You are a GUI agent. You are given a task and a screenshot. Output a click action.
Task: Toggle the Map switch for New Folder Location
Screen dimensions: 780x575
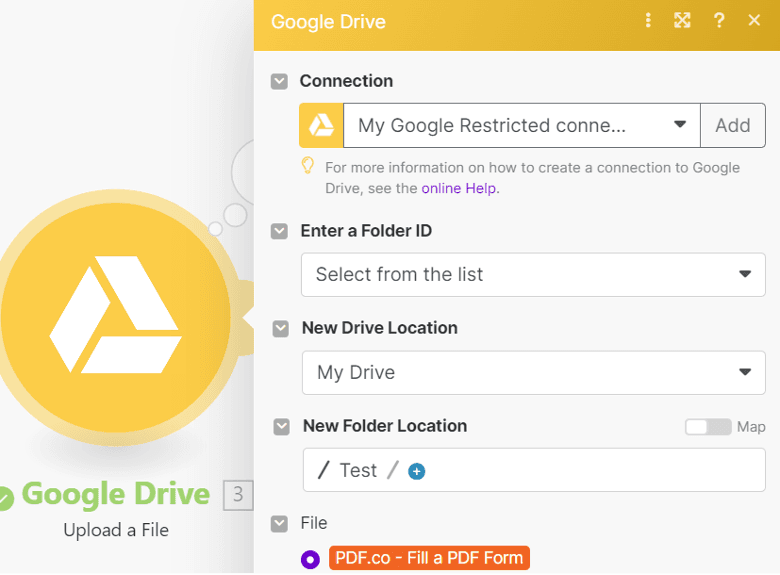click(x=708, y=427)
